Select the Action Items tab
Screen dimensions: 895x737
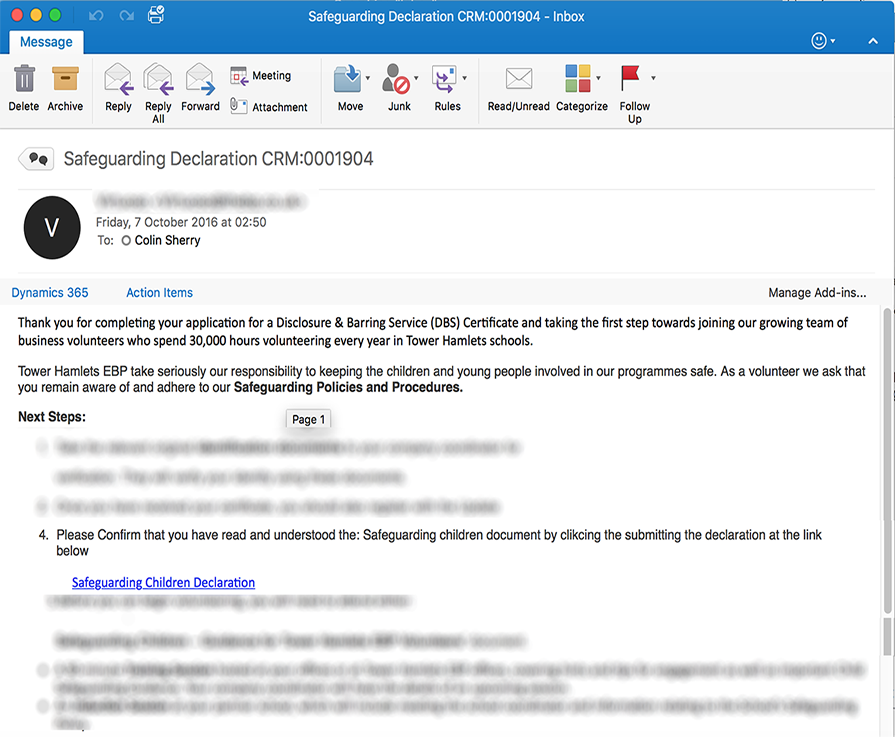(x=158, y=292)
